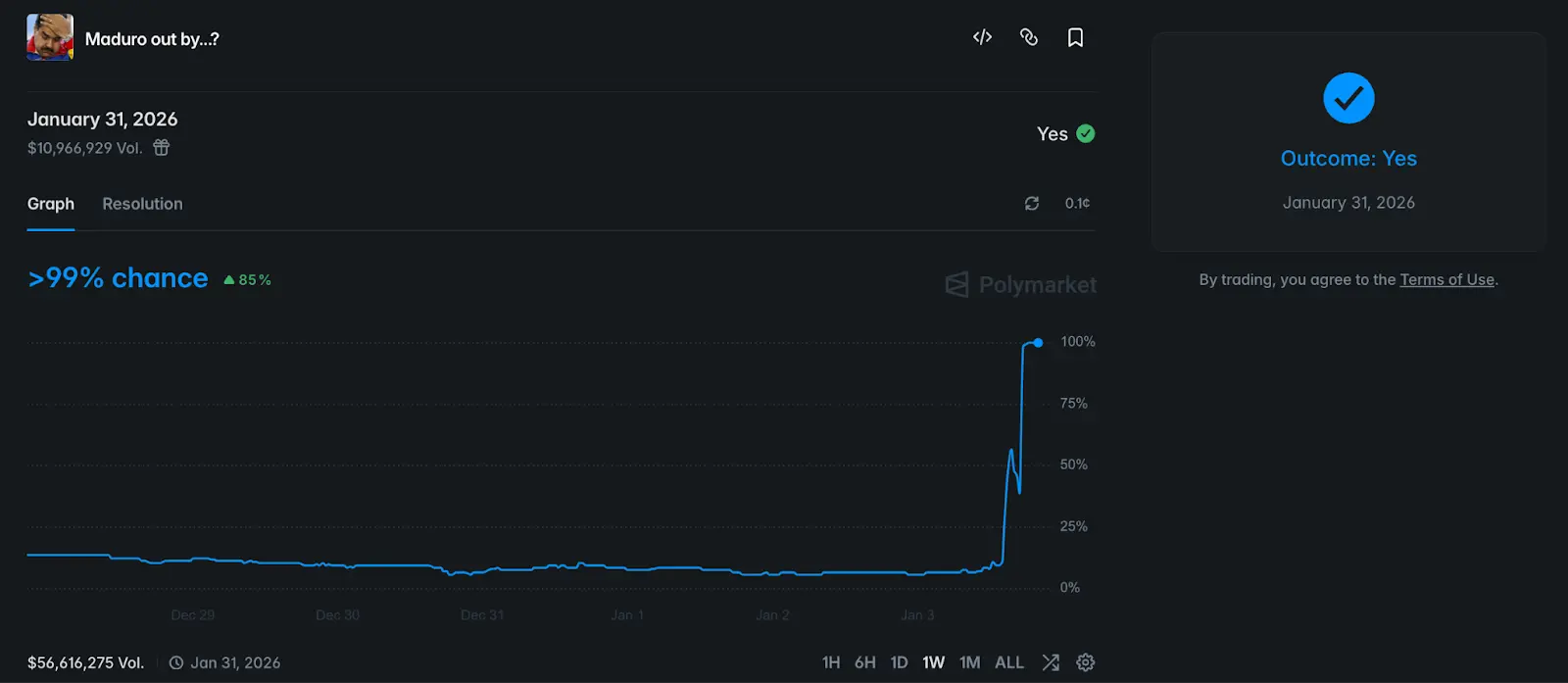This screenshot has height=683, width=1568.
Task: Switch chart to 1M range
Action: 969,662
